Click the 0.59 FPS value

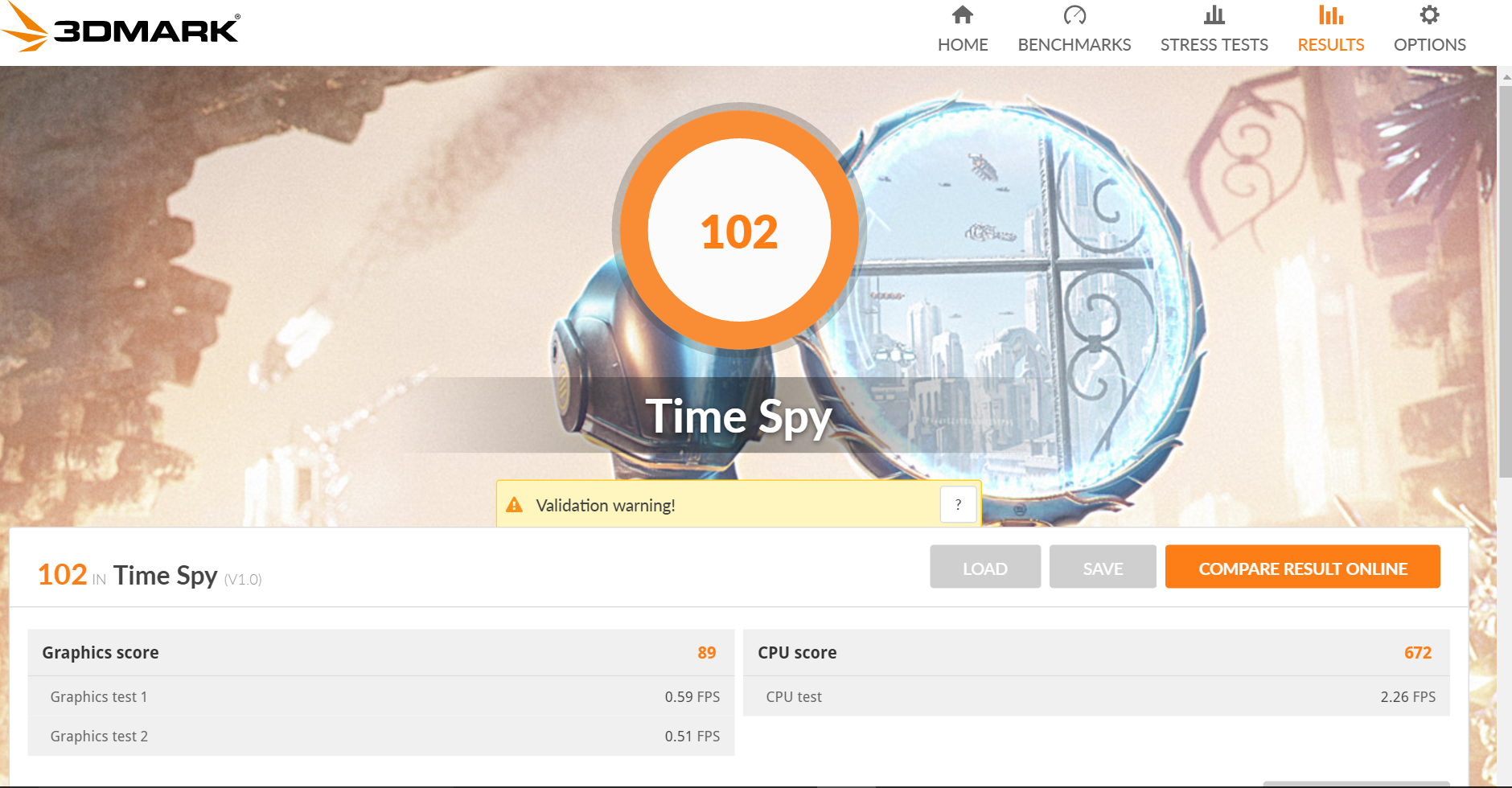tap(692, 697)
